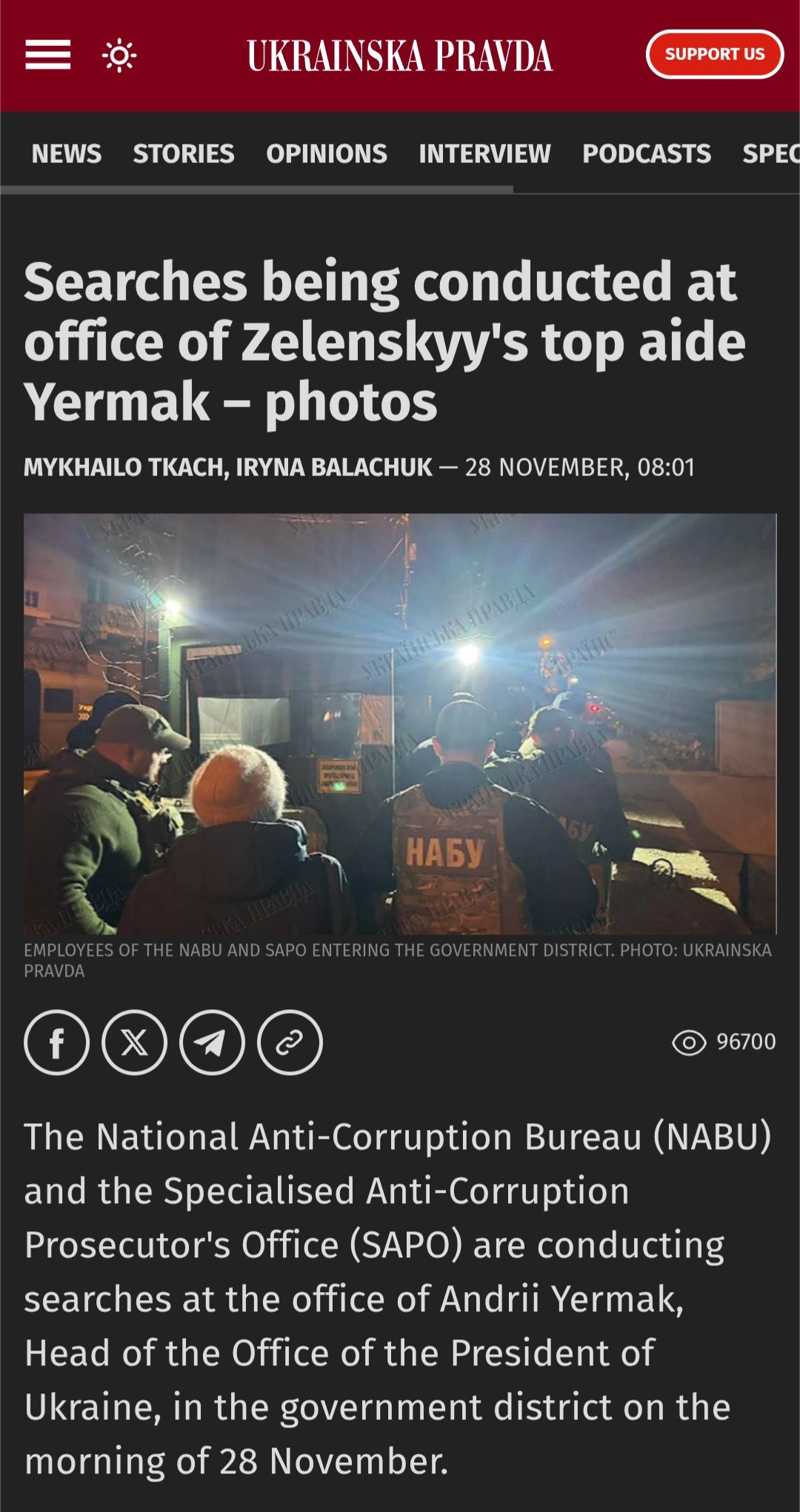Open the NABU officers article photo
This screenshot has height=1512, width=800.
[x=400, y=723]
